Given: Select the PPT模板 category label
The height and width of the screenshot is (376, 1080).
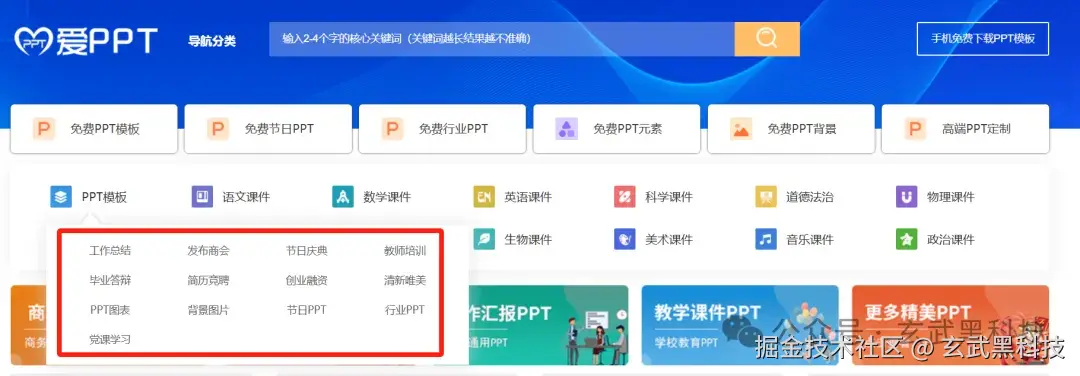Looking at the screenshot, I should [x=105, y=198].
